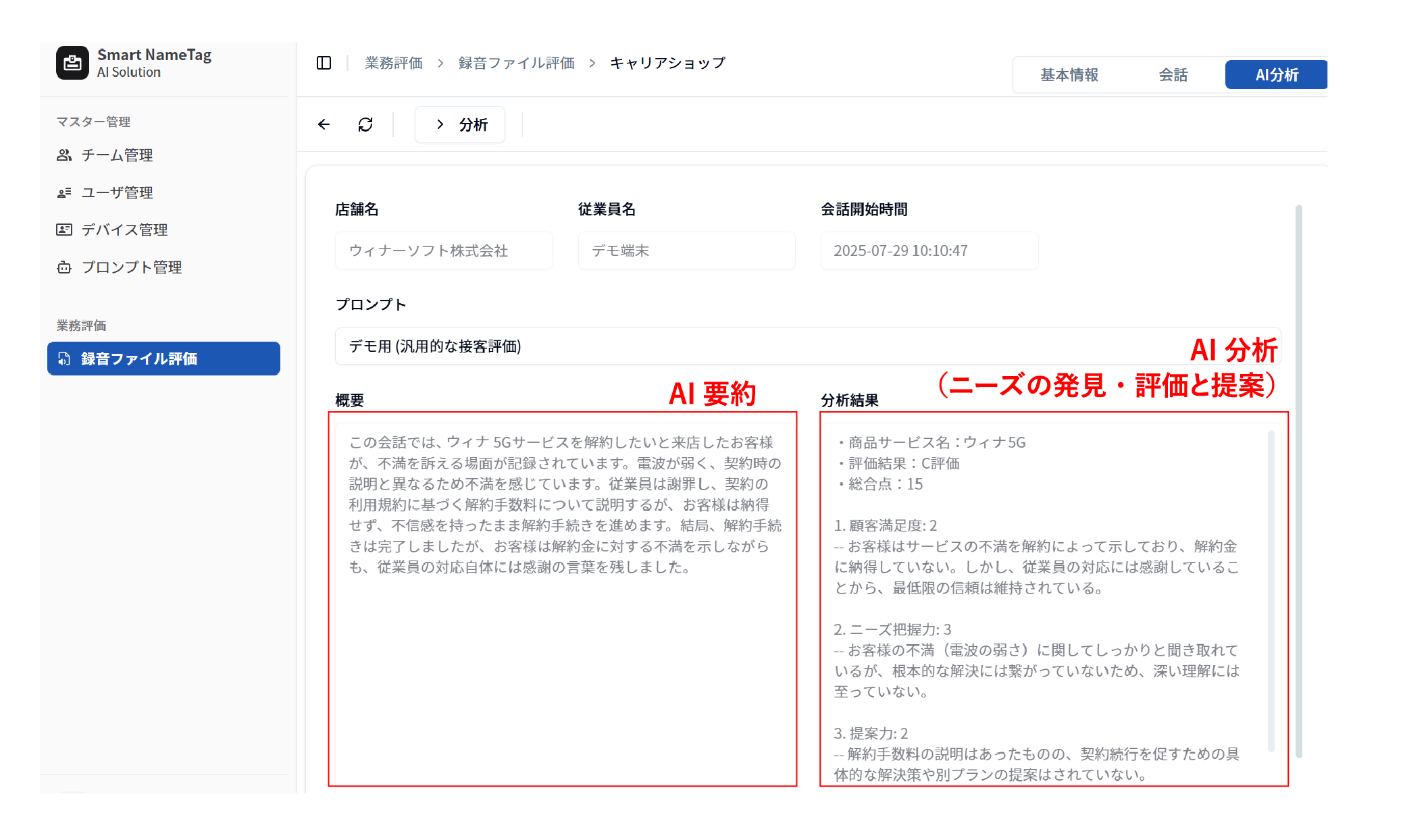This screenshot has height=840, width=1405.
Task: Open the プロンプト selection field
Action: 743,346
